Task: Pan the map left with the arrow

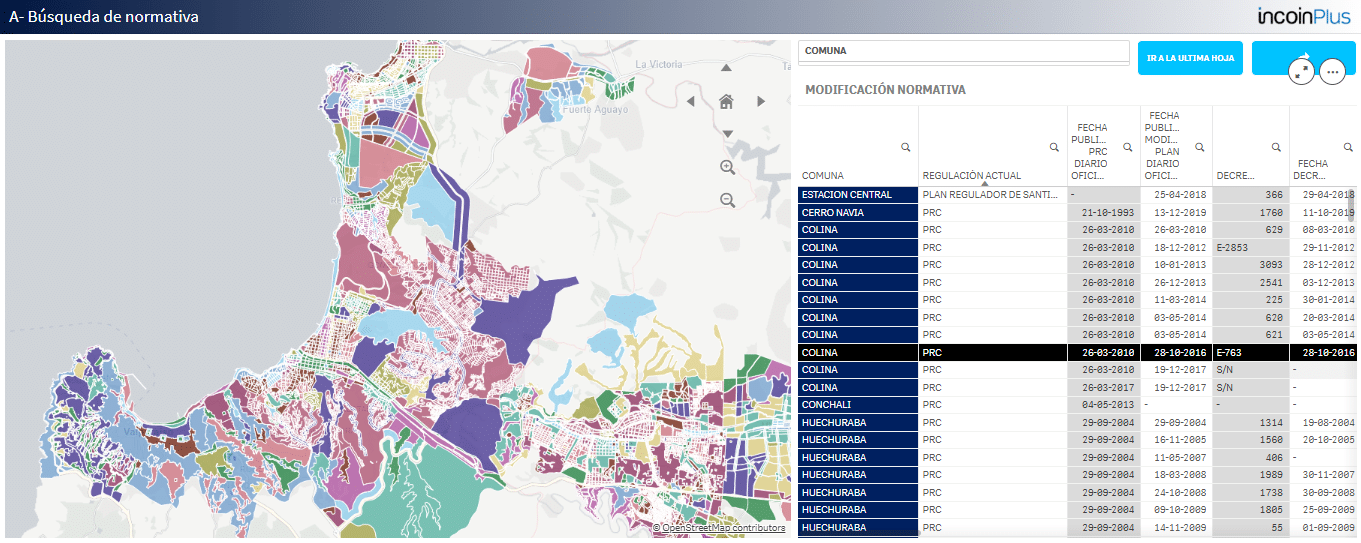Action: click(x=690, y=101)
